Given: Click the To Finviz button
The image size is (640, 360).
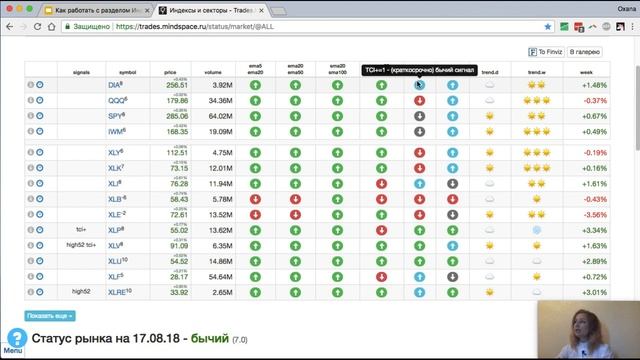Looking at the screenshot, I should pos(546,52).
